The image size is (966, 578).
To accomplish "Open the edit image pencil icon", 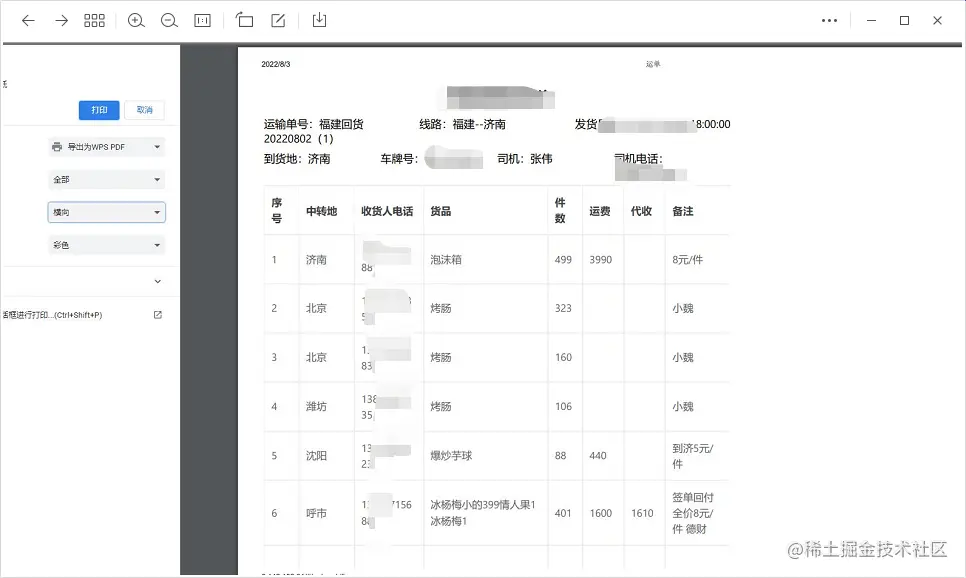I will tap(278, 20).
